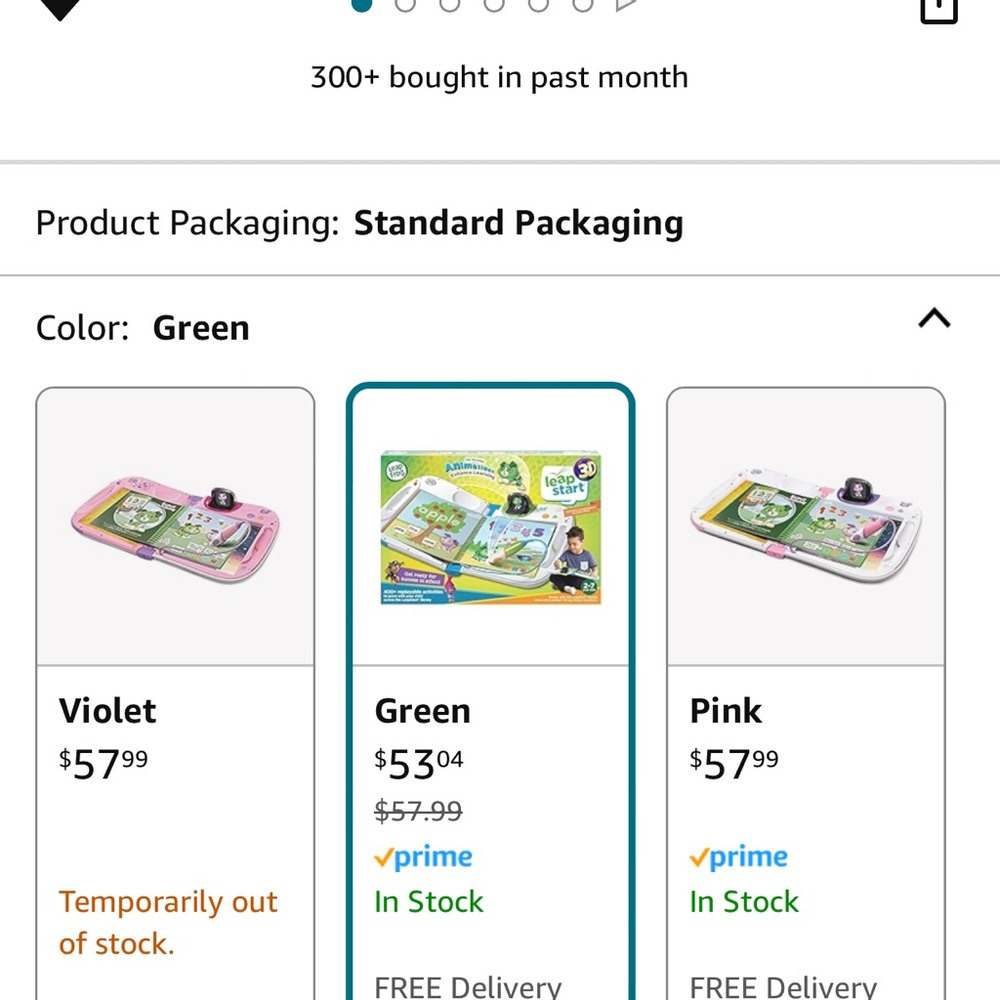
Task: Click the prime logo under Pink
Action: (739, 857)
